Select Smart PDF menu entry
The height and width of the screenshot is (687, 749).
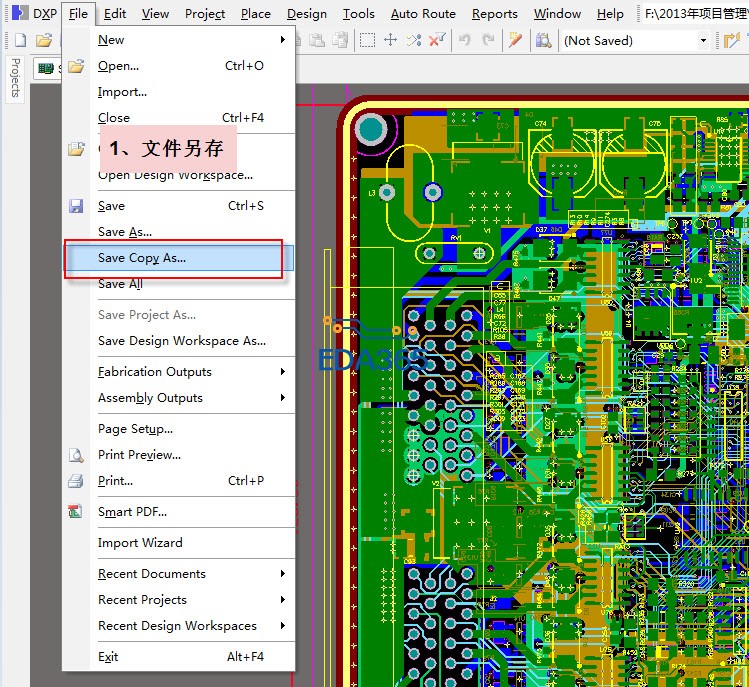[132, 512]
